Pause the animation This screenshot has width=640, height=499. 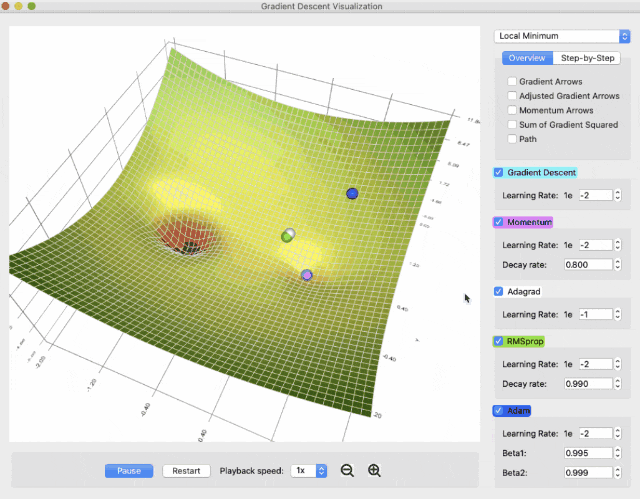pos(129,470)
